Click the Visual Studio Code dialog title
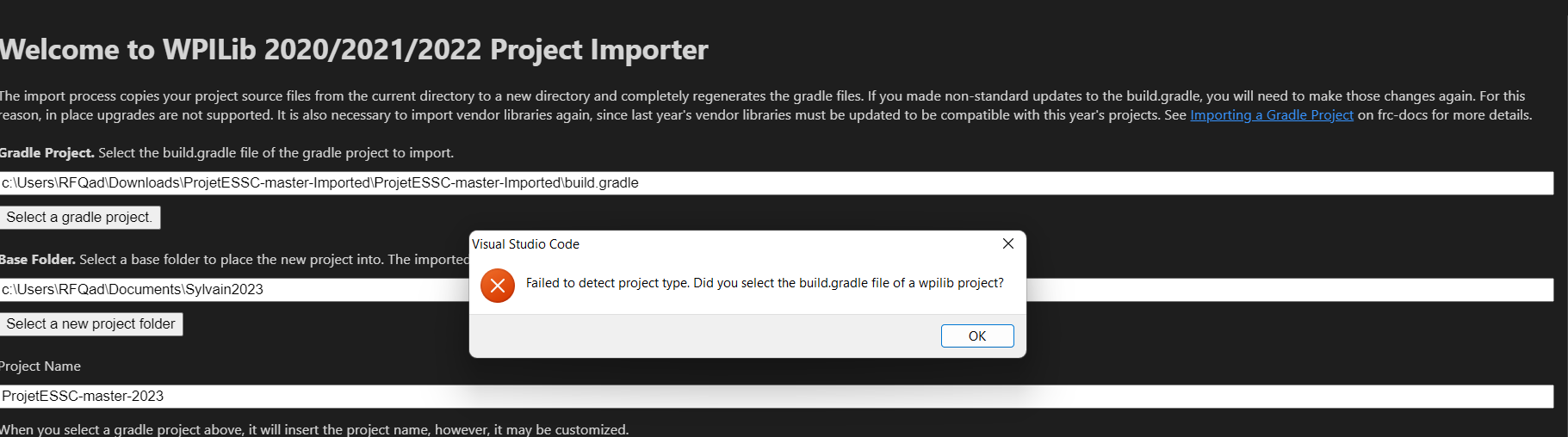This screenshot has height=437, width=1568. pyautogui.click(x=525, y=243)
